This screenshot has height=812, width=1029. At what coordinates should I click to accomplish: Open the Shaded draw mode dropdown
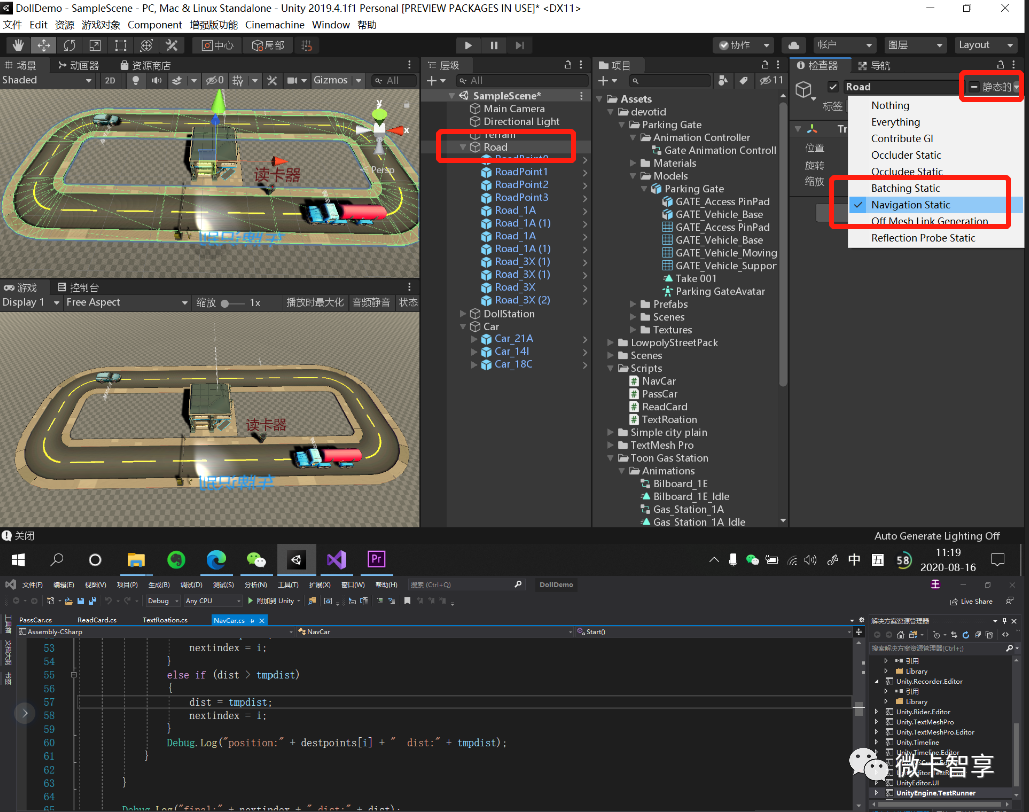(48, 80)
